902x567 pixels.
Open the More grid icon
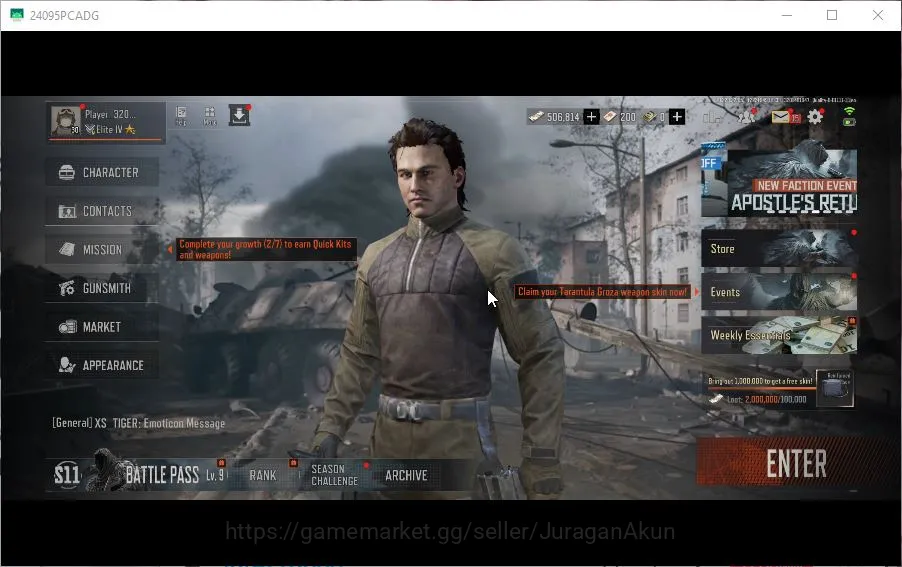(x=210, y=116)
